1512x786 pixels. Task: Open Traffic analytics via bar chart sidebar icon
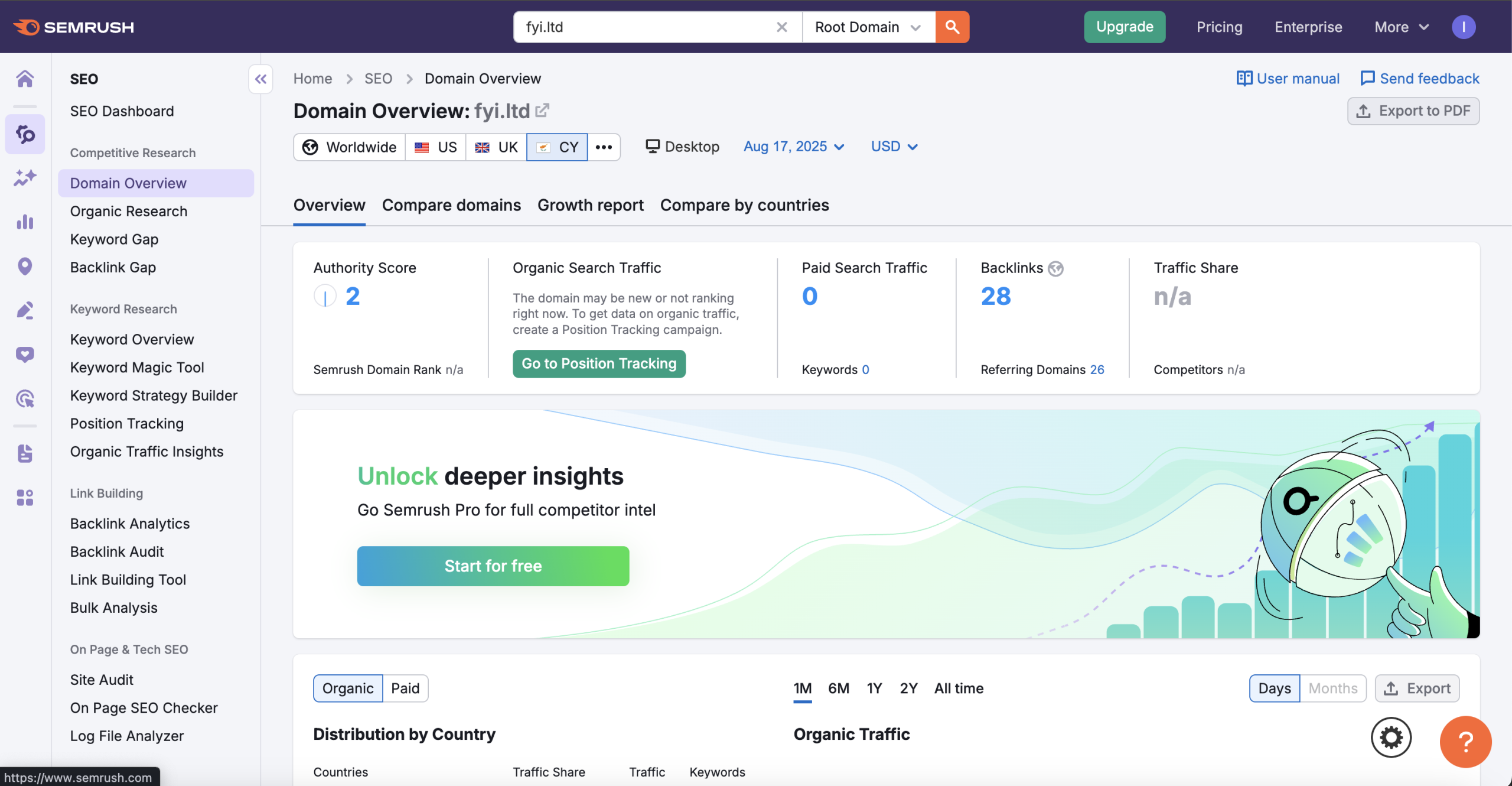24,222
